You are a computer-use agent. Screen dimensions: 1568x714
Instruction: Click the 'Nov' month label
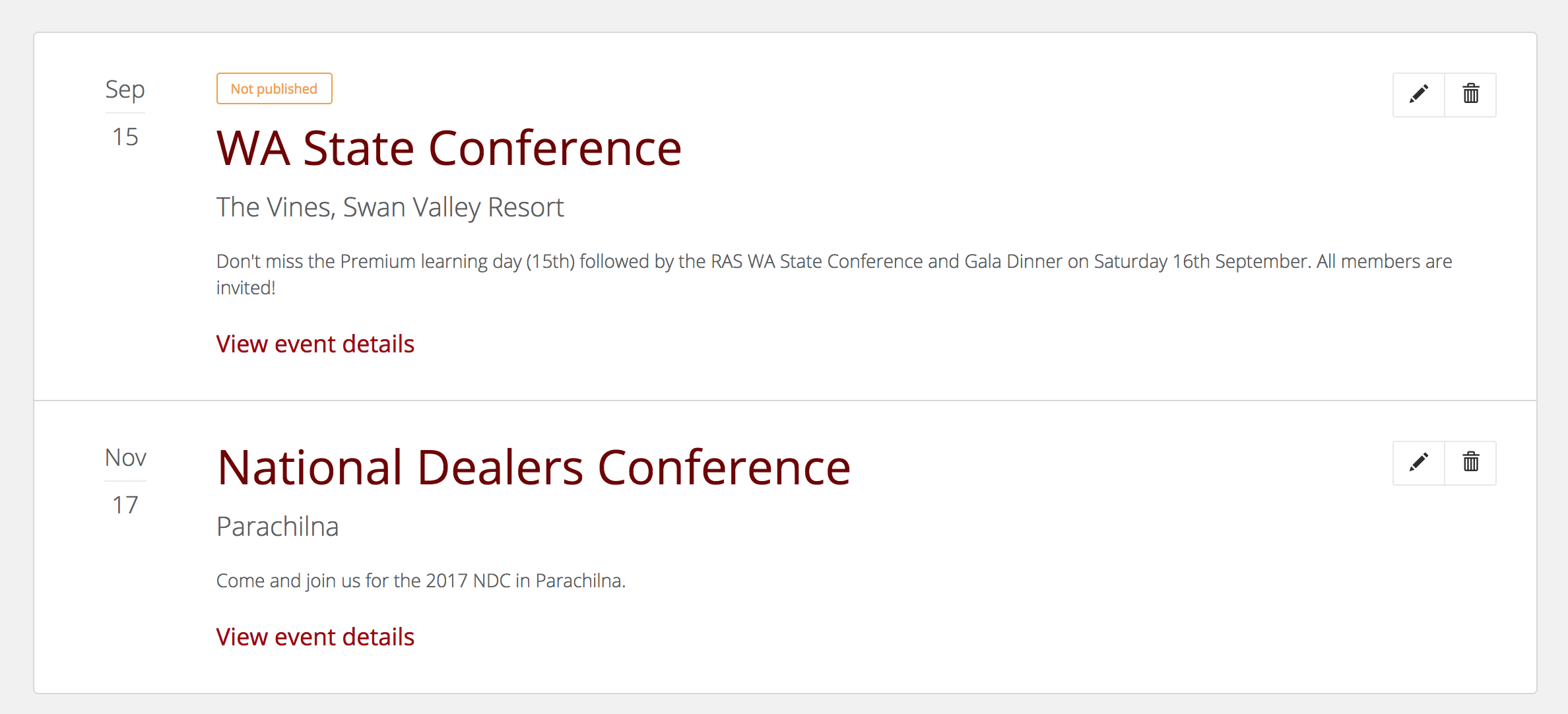click(x=125, y=457)
